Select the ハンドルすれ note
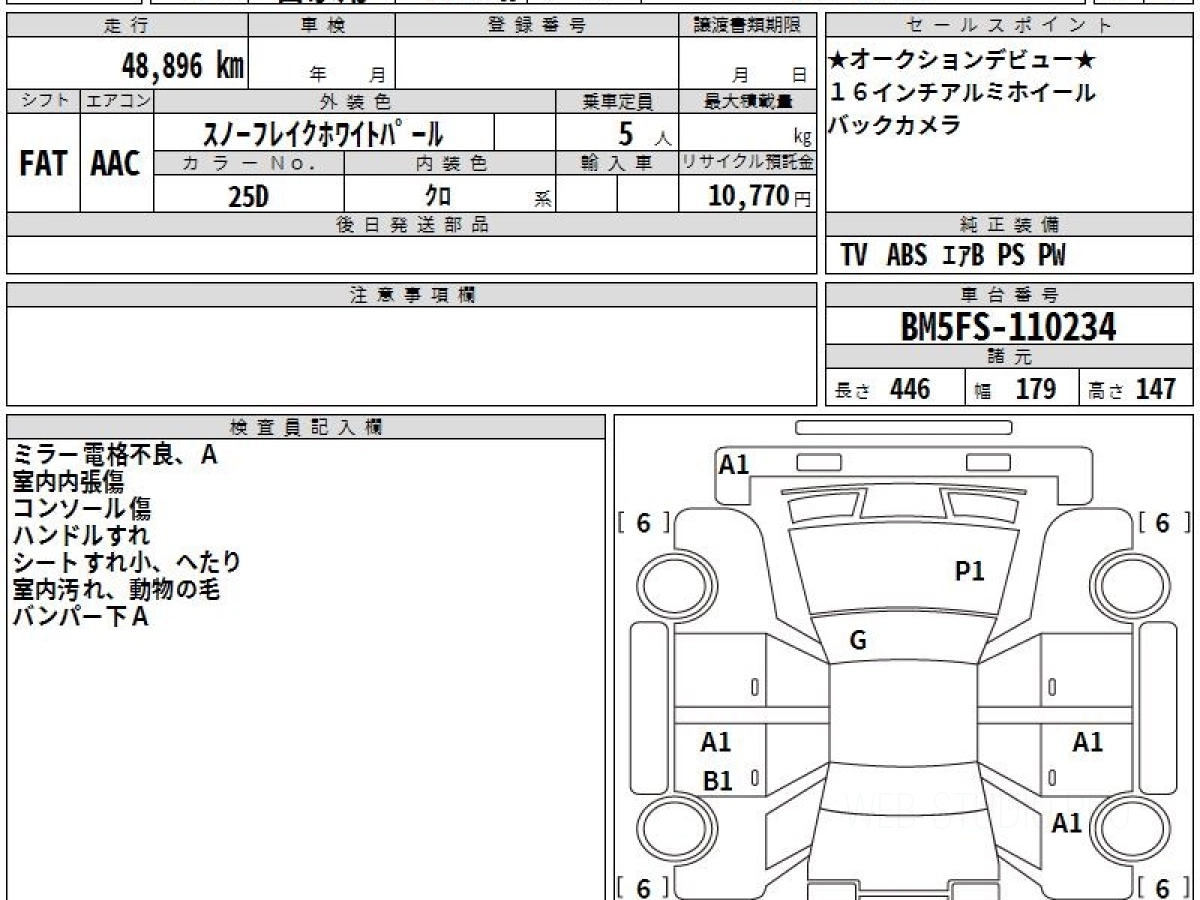 pyautogui.click(x=81, y=536)
